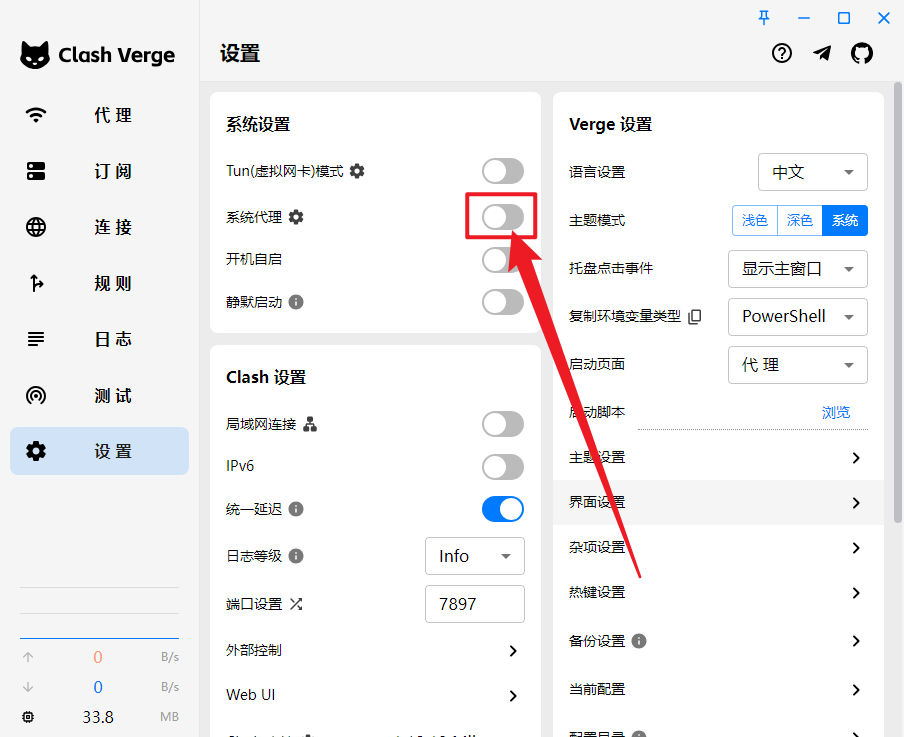This screenshot has width=904, height=737.
Task: Open 外部控制 settings row
Action: point(375,650)
